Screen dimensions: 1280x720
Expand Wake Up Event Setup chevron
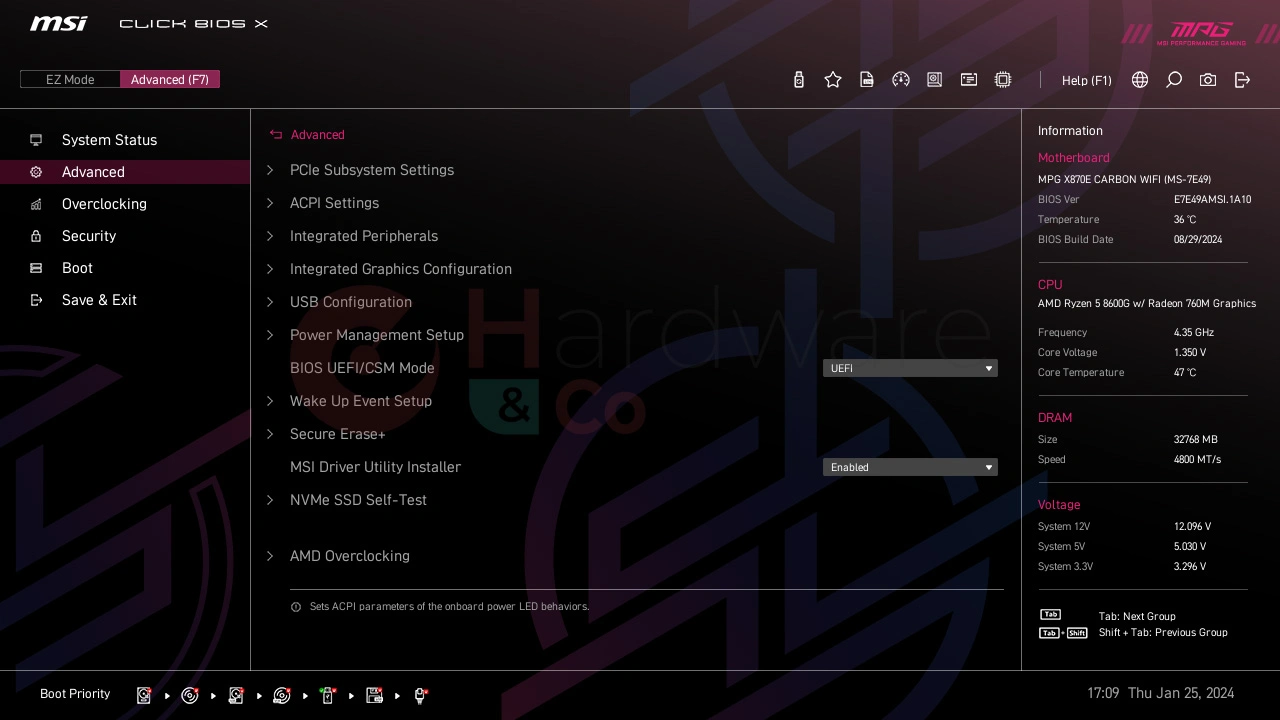270,401
